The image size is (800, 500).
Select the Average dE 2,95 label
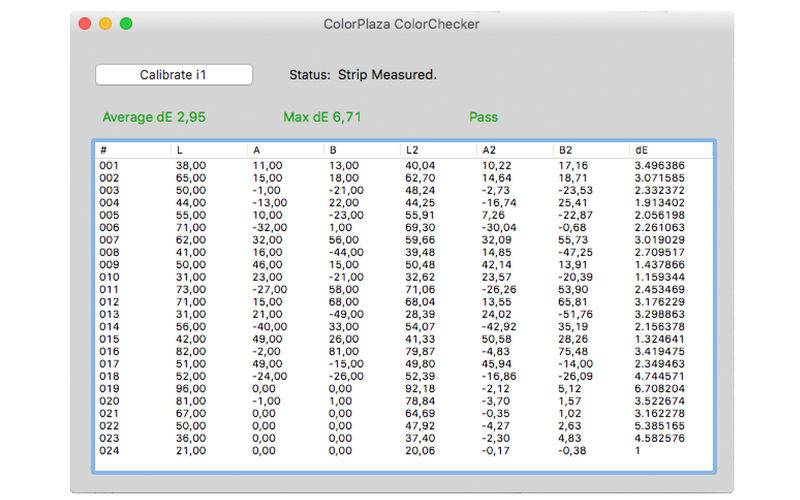tap(154, 117)
